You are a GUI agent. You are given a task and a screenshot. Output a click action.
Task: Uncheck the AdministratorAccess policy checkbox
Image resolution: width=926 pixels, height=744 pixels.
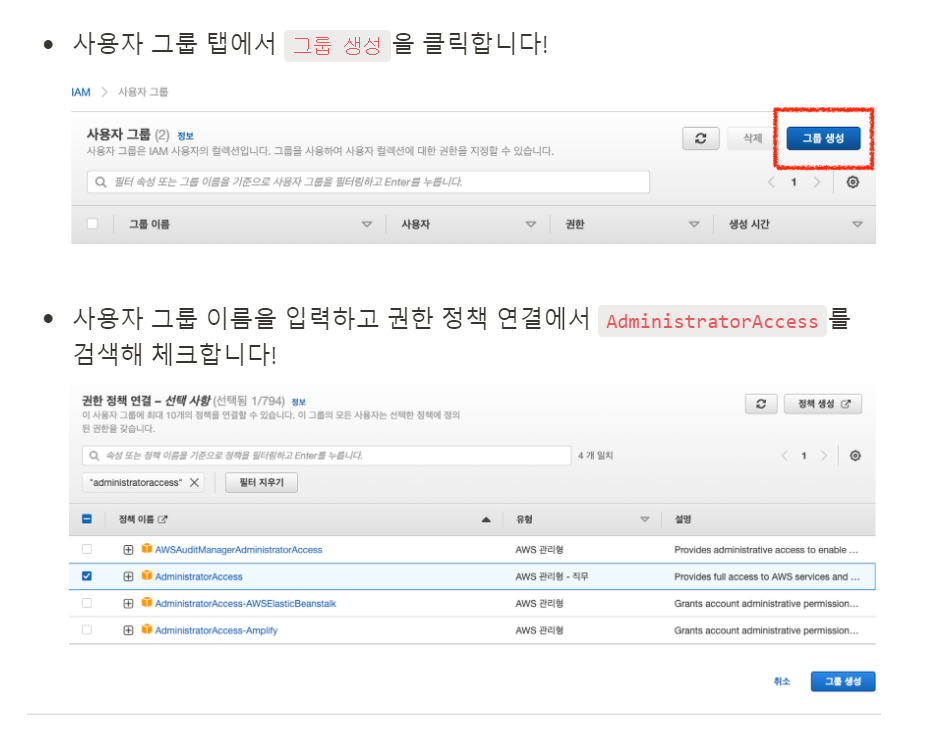(x=87, y=576)
